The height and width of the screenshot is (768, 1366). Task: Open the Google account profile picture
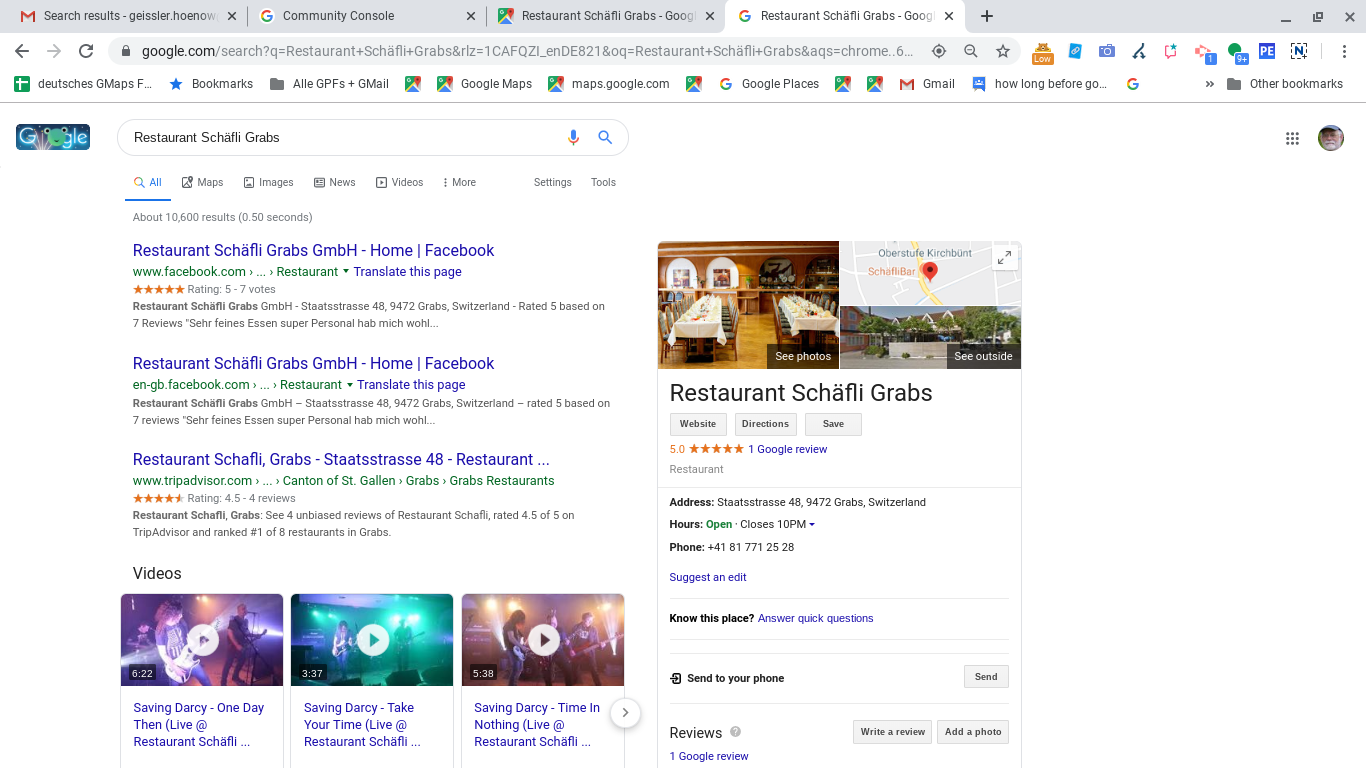[x=1330, y=138]
